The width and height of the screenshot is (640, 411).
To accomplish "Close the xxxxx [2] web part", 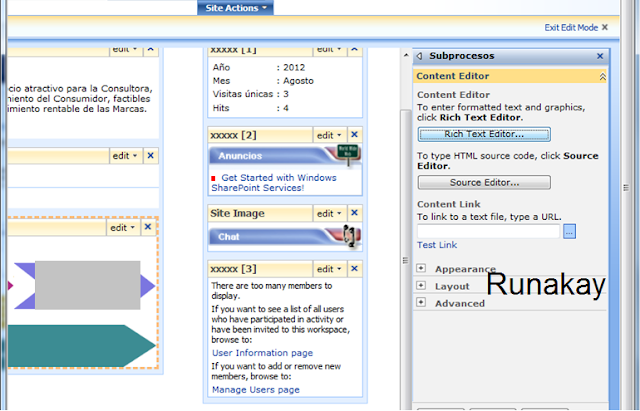I will [x=354, y=134].
